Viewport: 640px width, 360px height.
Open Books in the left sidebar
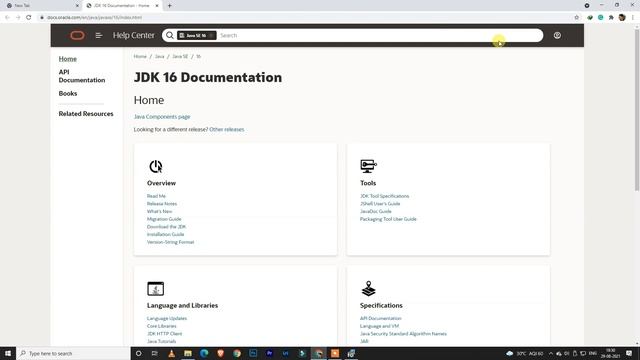pos(68,93)
